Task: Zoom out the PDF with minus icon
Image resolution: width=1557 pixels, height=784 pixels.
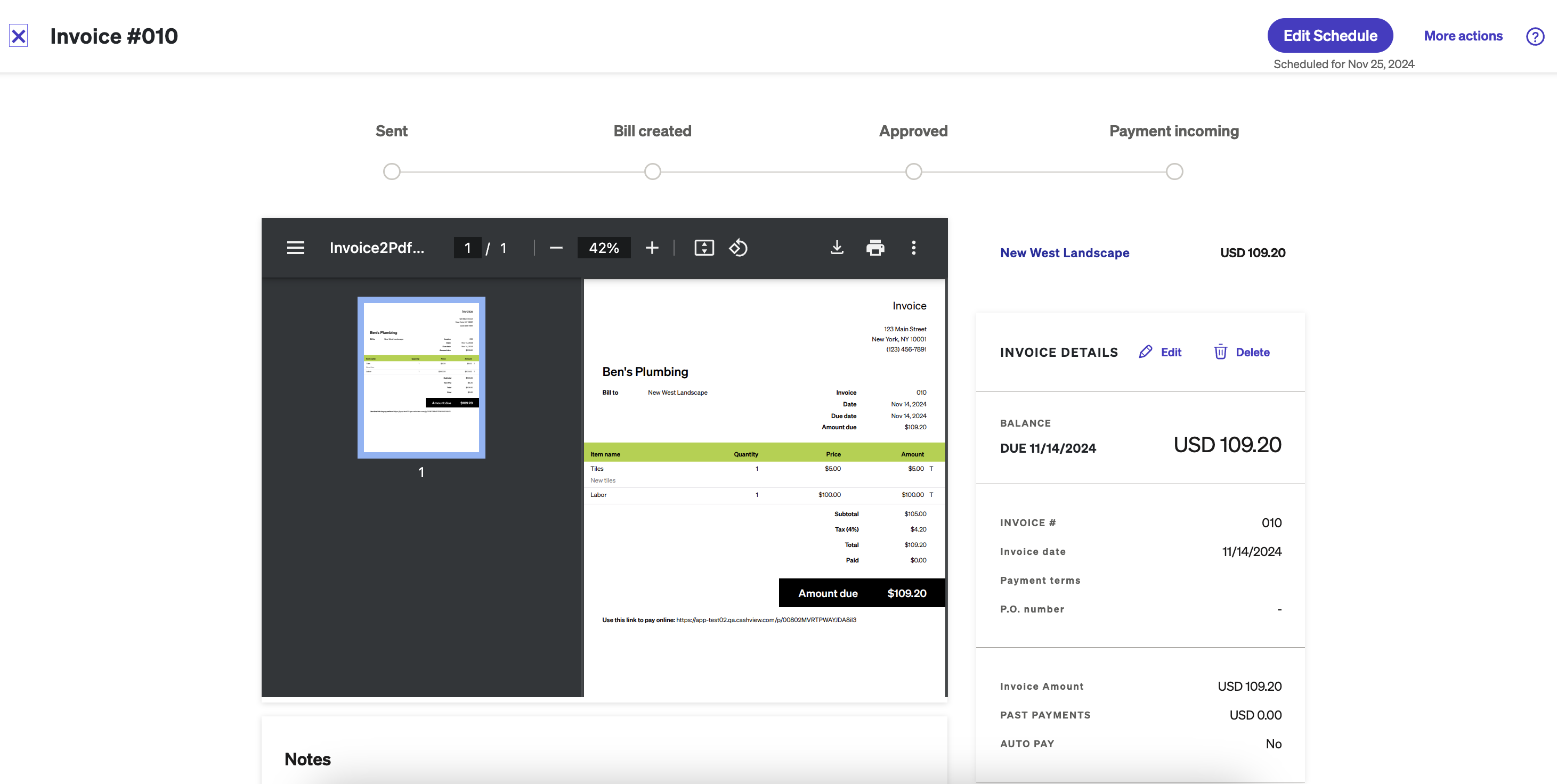Action: pos(556,248)
